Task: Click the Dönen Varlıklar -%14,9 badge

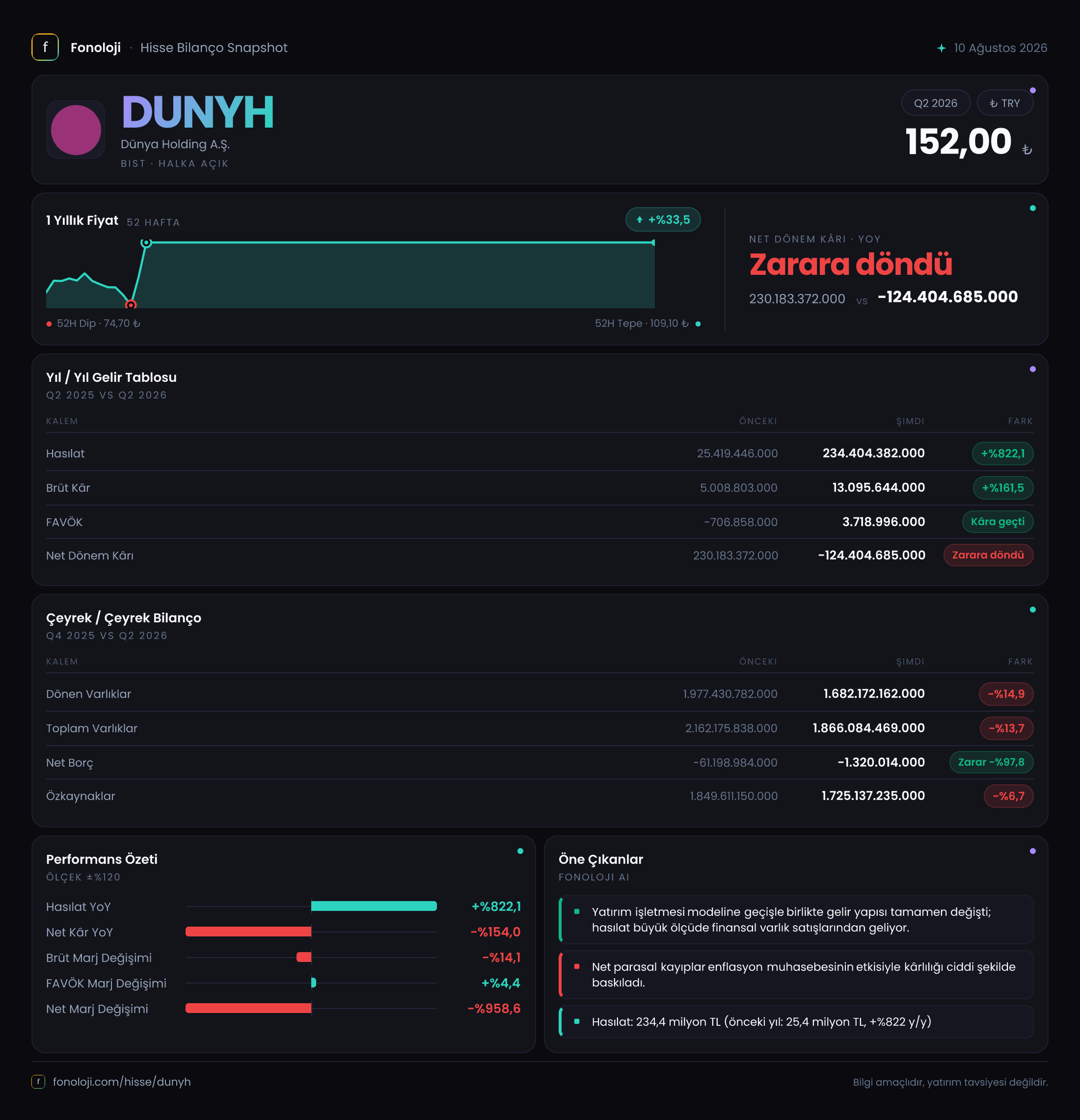Action: [x=1006, y=694]
